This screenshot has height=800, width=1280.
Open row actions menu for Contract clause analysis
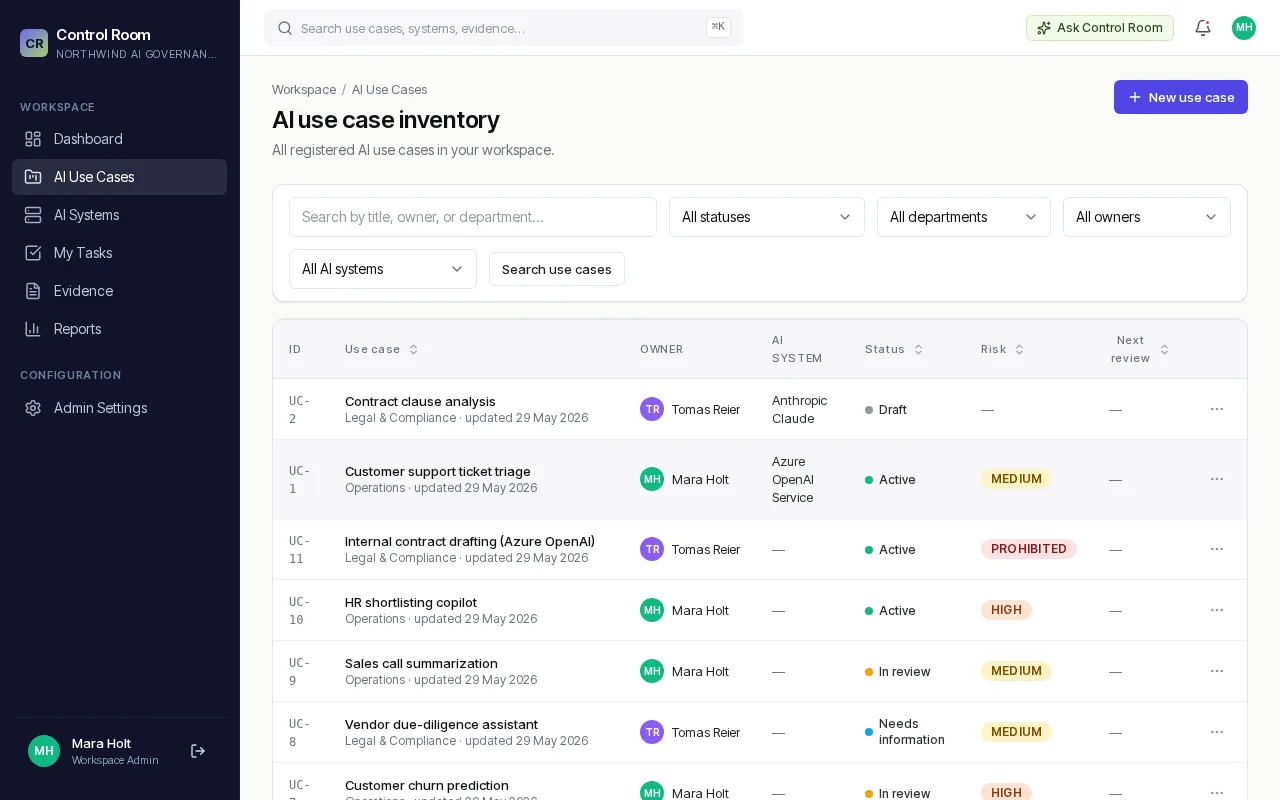[x=1217, y=409]
